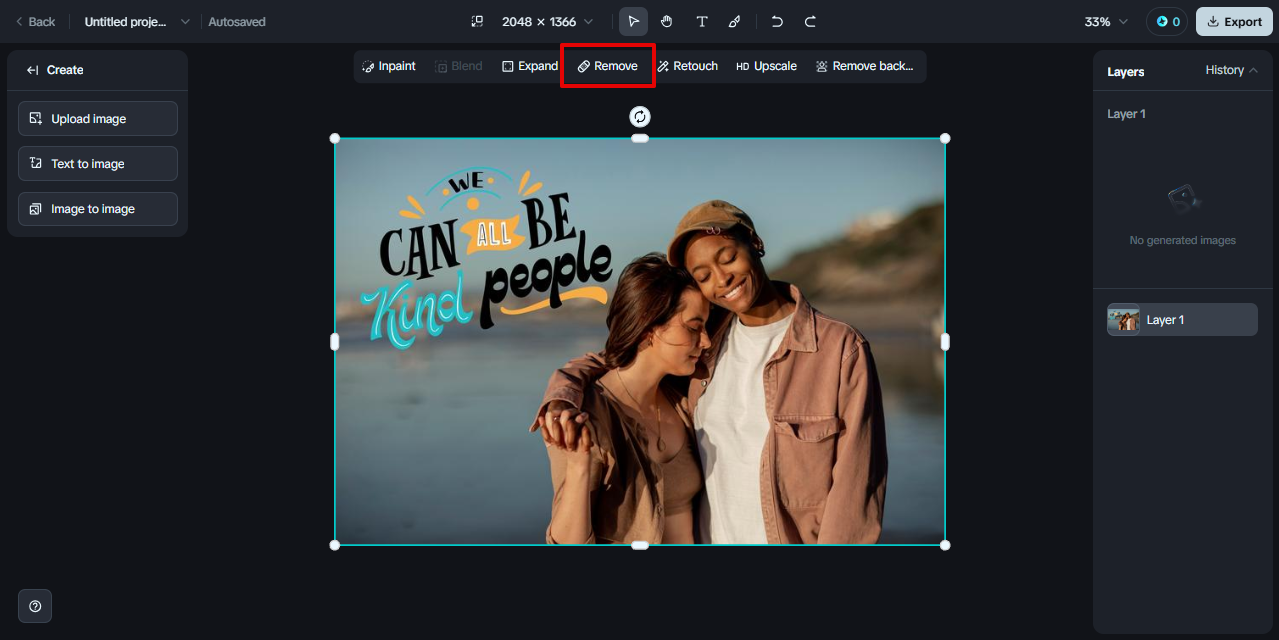1279x640 pixels.
Task: Choose the HD Upscale tool
Action: point(767,66)
